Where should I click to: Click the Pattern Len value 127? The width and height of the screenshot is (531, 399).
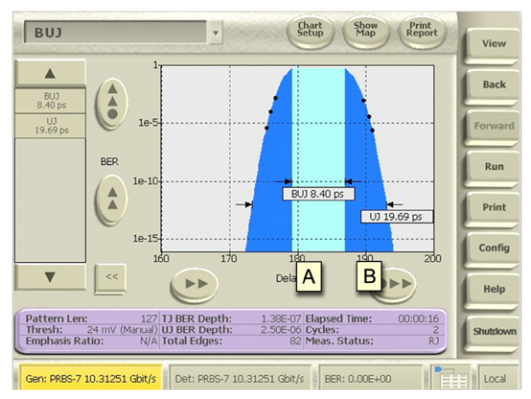click(x=149, y=319)
